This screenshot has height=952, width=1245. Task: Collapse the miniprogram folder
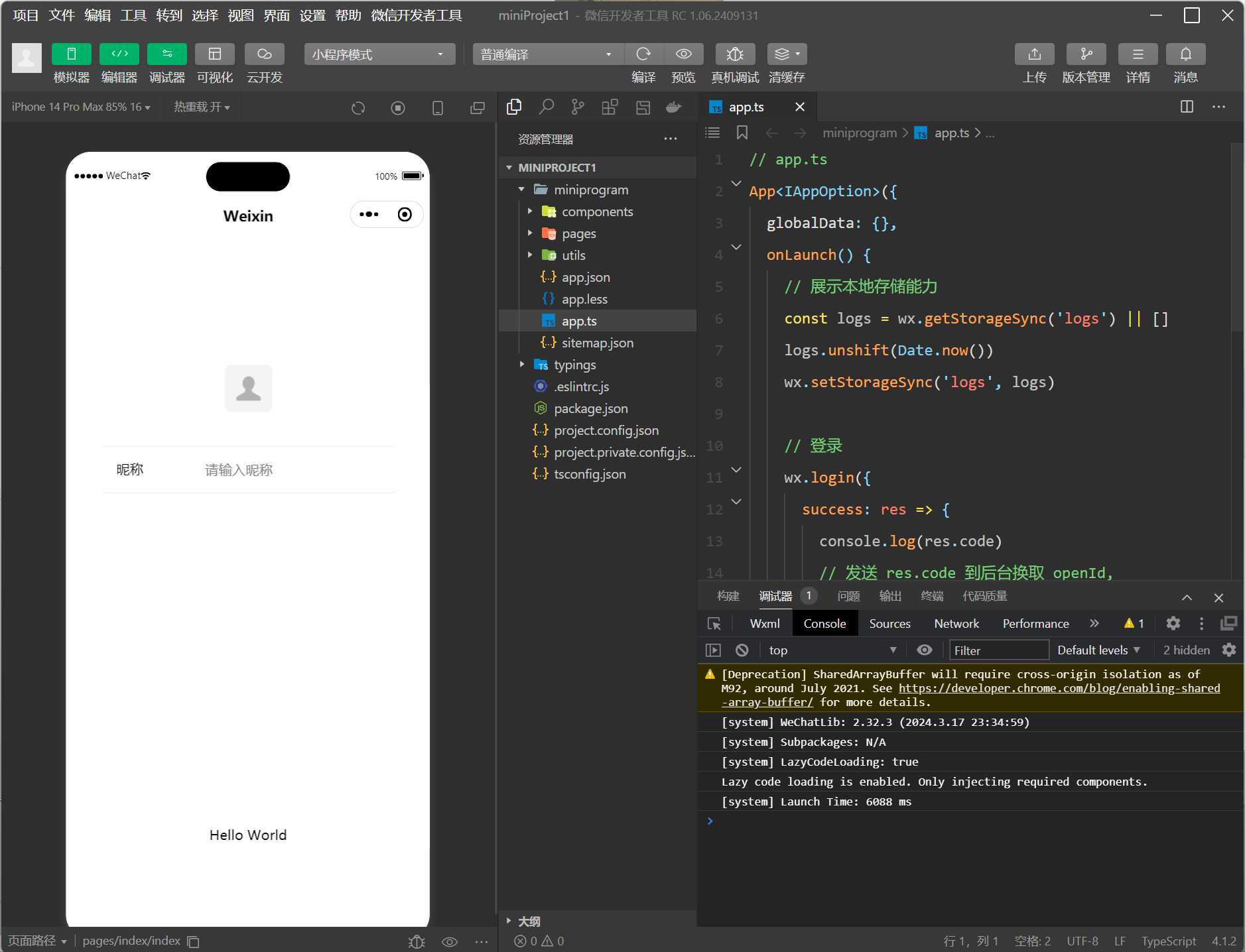pos(597,190)
